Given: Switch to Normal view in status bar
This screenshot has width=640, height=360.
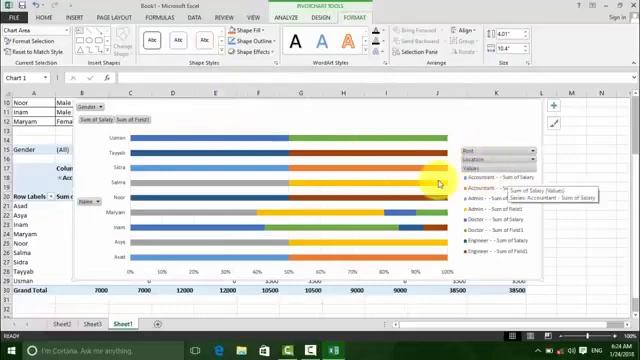Looking at the screenshot, I should coord(512,336).
